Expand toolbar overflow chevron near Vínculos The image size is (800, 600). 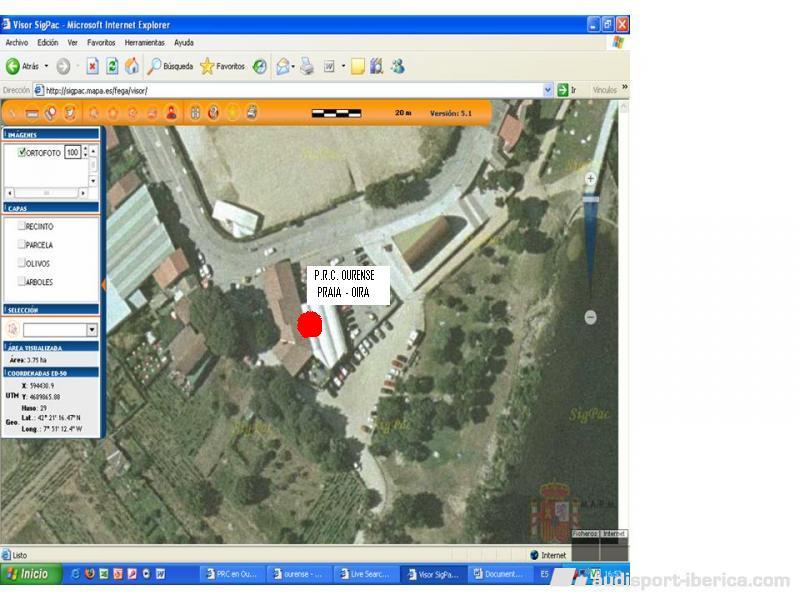click(624, 88)
